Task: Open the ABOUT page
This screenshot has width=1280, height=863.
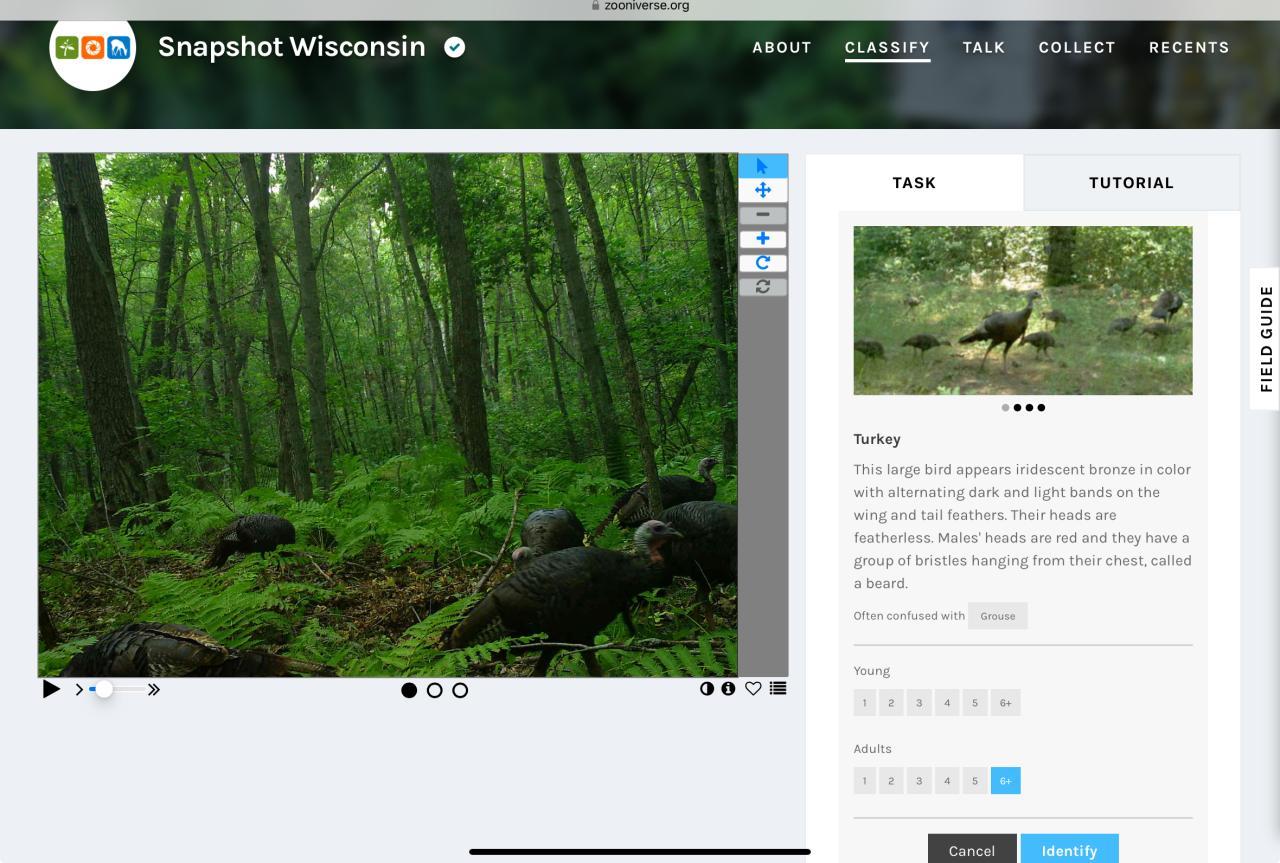Action: pos(782,47)
